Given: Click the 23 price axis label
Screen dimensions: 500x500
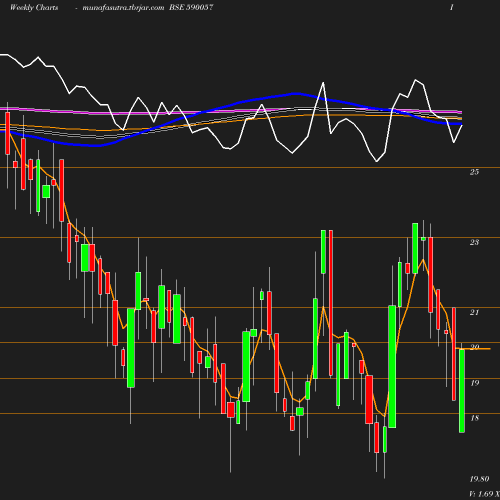Looking at the screenshot, I should [x=474, y=242].
